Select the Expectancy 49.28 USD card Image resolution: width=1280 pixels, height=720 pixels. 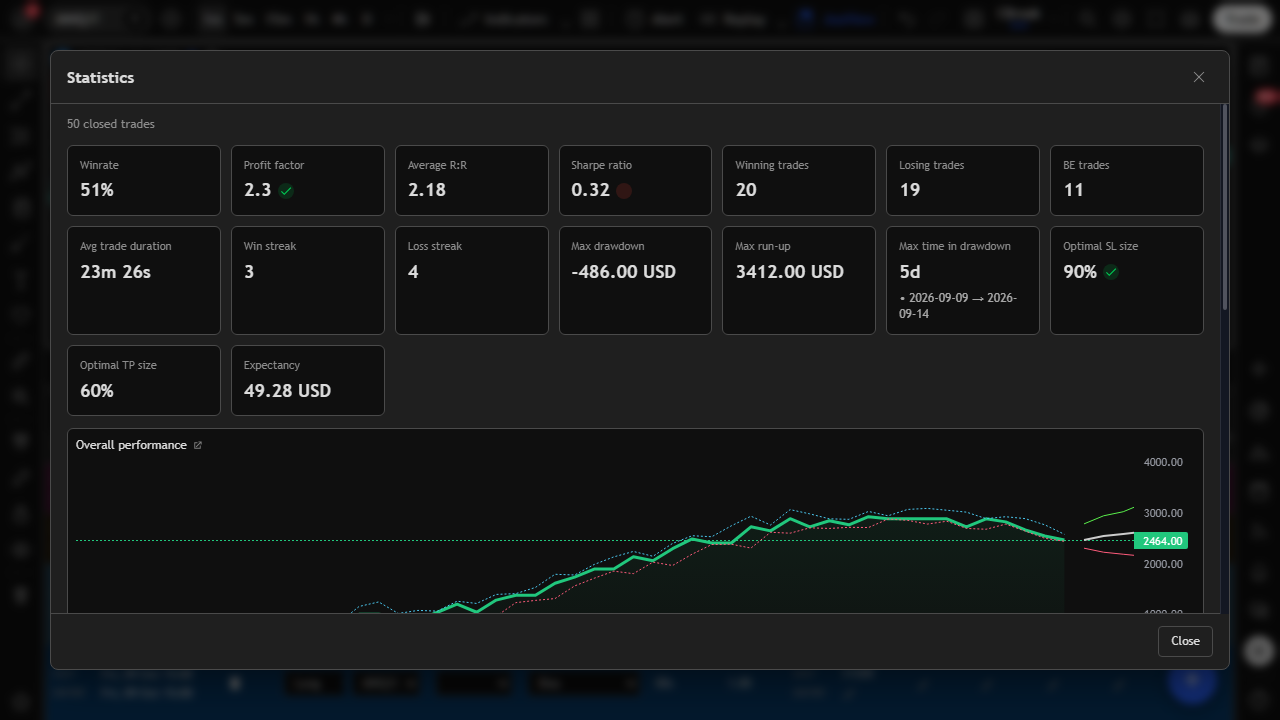coord(308,380)
